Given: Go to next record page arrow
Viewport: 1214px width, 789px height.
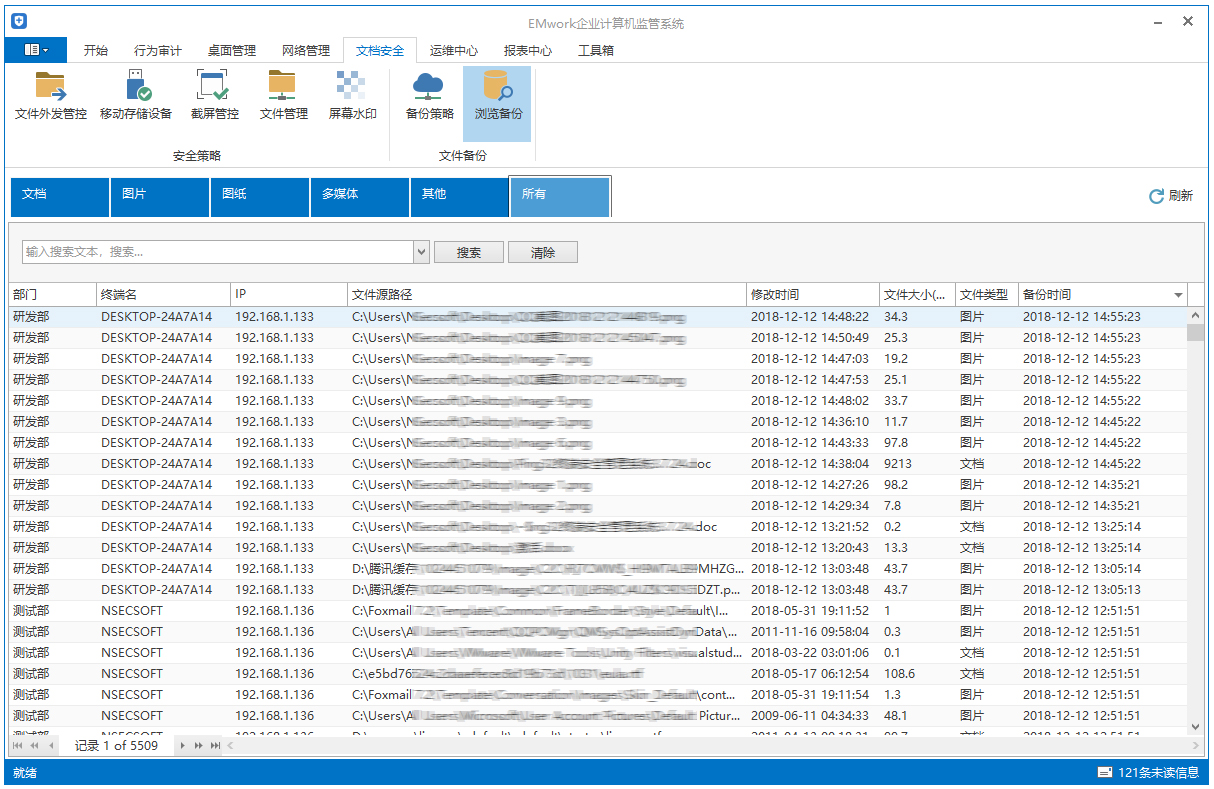Looking at the screenshot, I should click(x=182, y=746).
